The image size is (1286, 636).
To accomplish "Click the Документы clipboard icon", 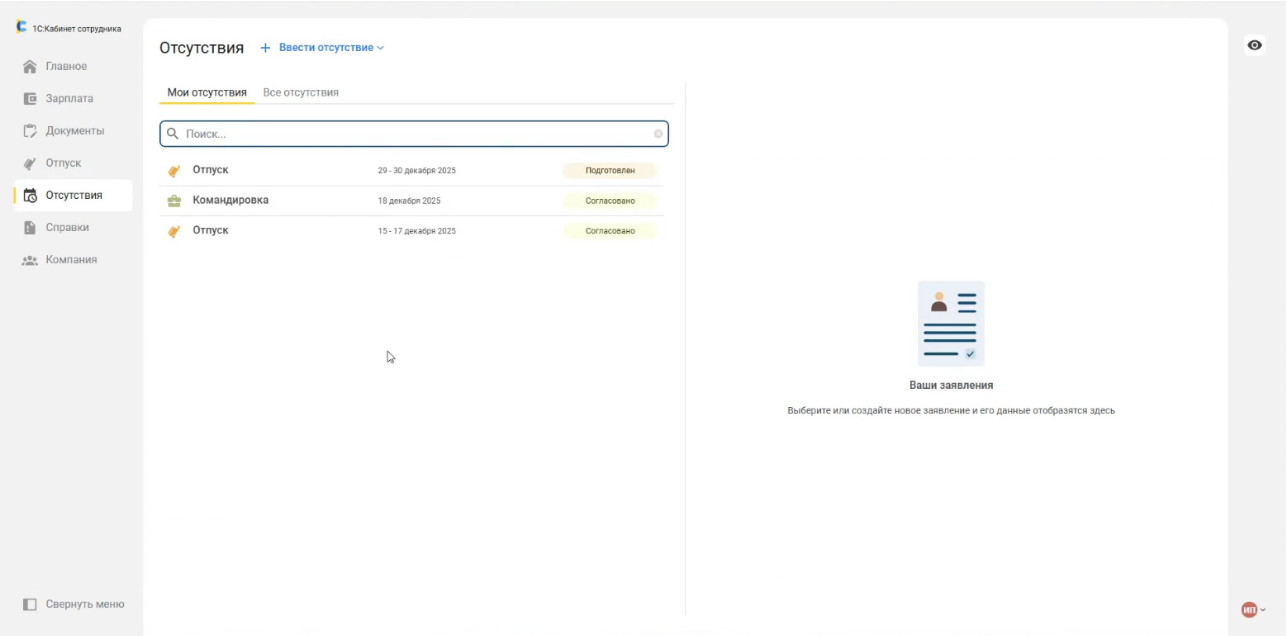I will (30, 131).
